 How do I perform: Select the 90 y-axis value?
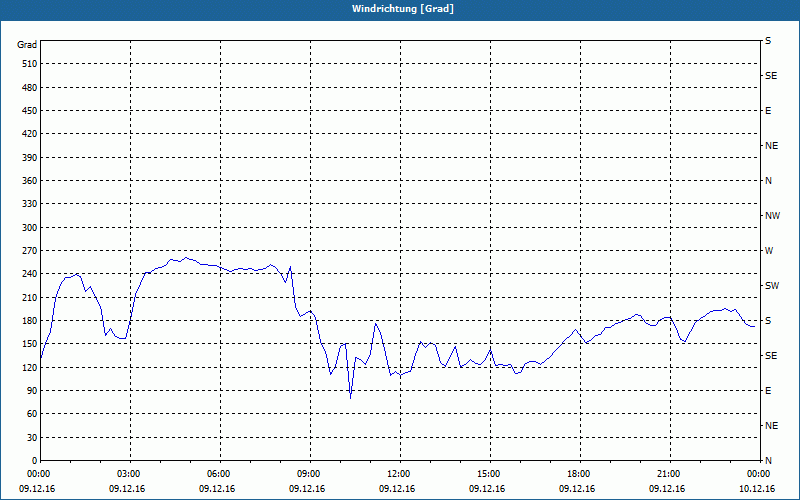[x=32, y=391]
